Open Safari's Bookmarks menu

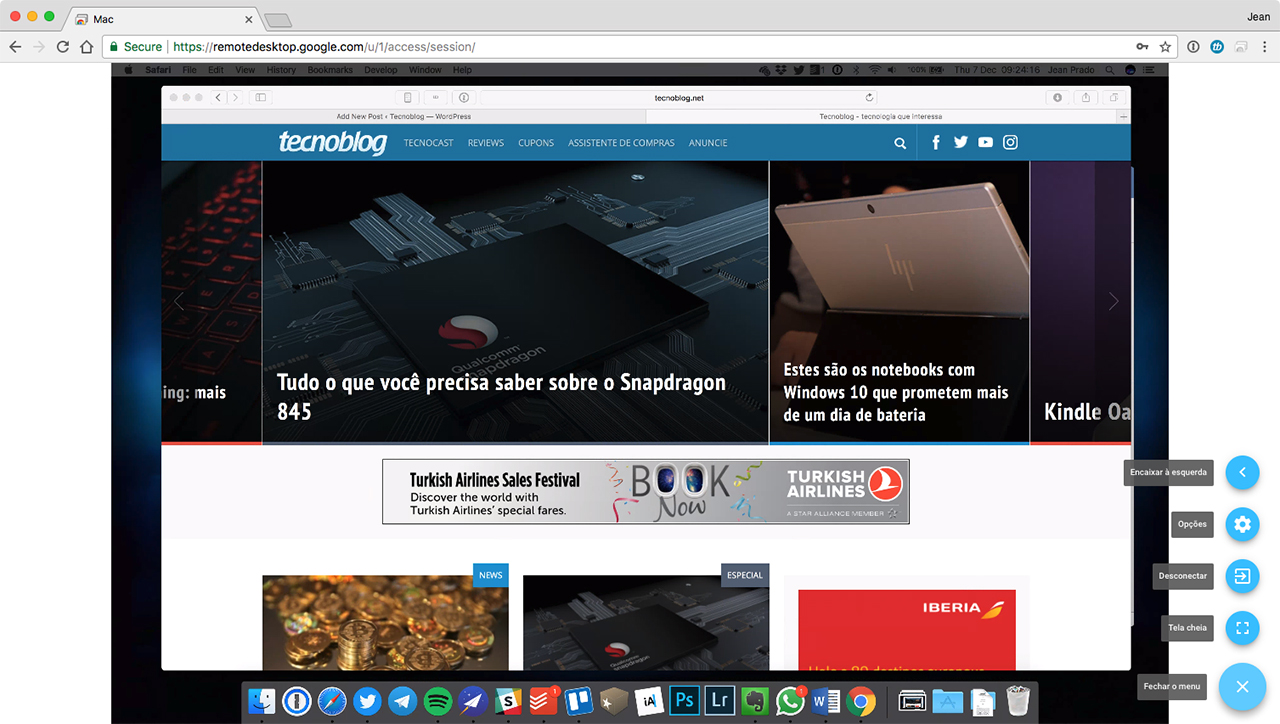330,70
